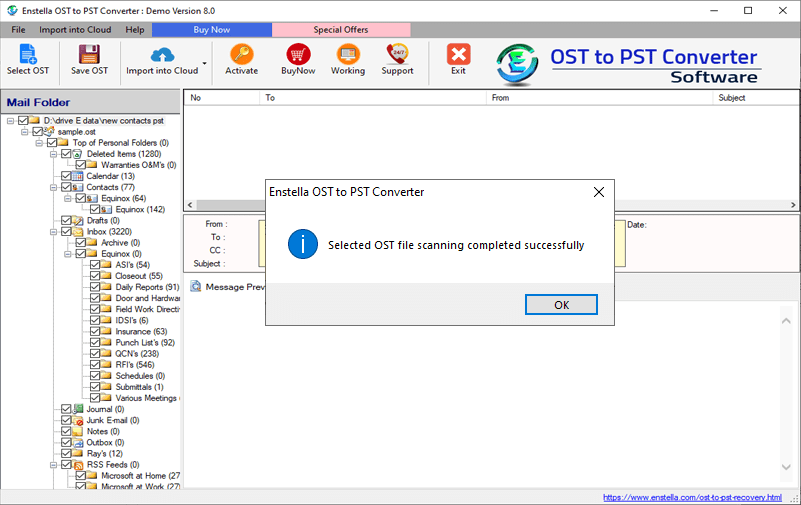Click the Import into Cloud icon

click(161, 54)
